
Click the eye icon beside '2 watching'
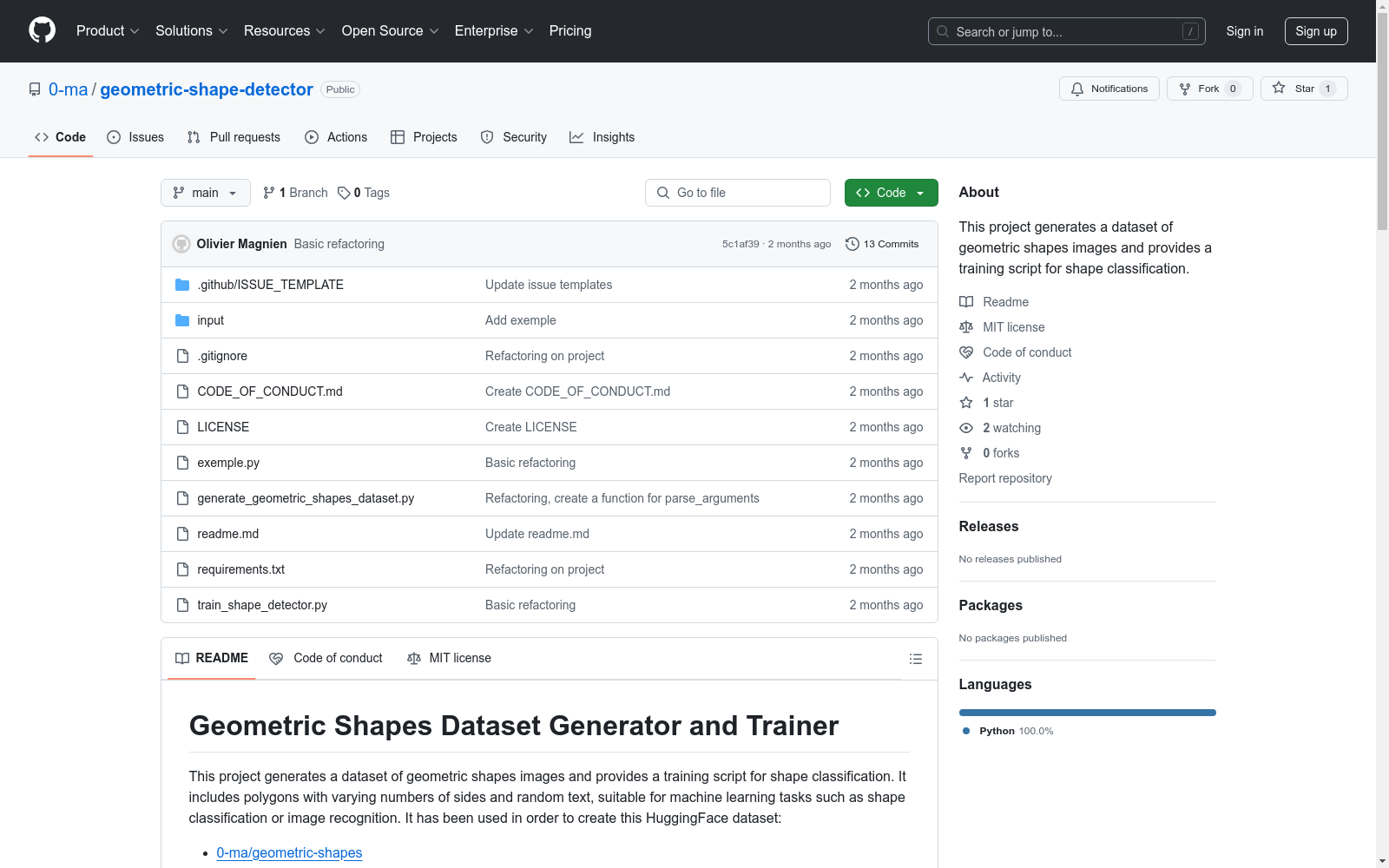click(x=966, y=428)
